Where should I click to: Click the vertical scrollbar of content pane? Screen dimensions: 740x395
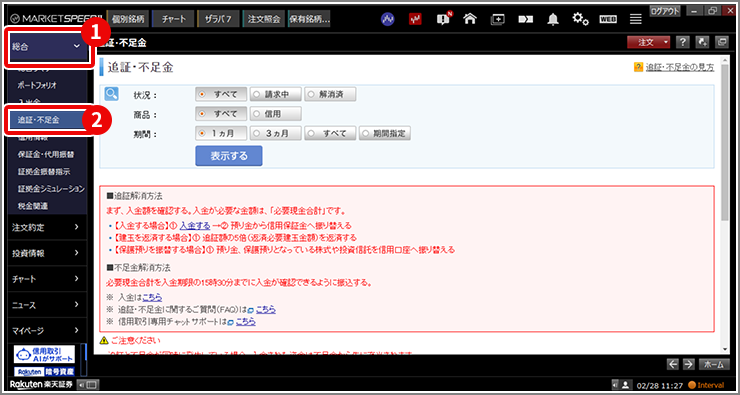point(725,203)
